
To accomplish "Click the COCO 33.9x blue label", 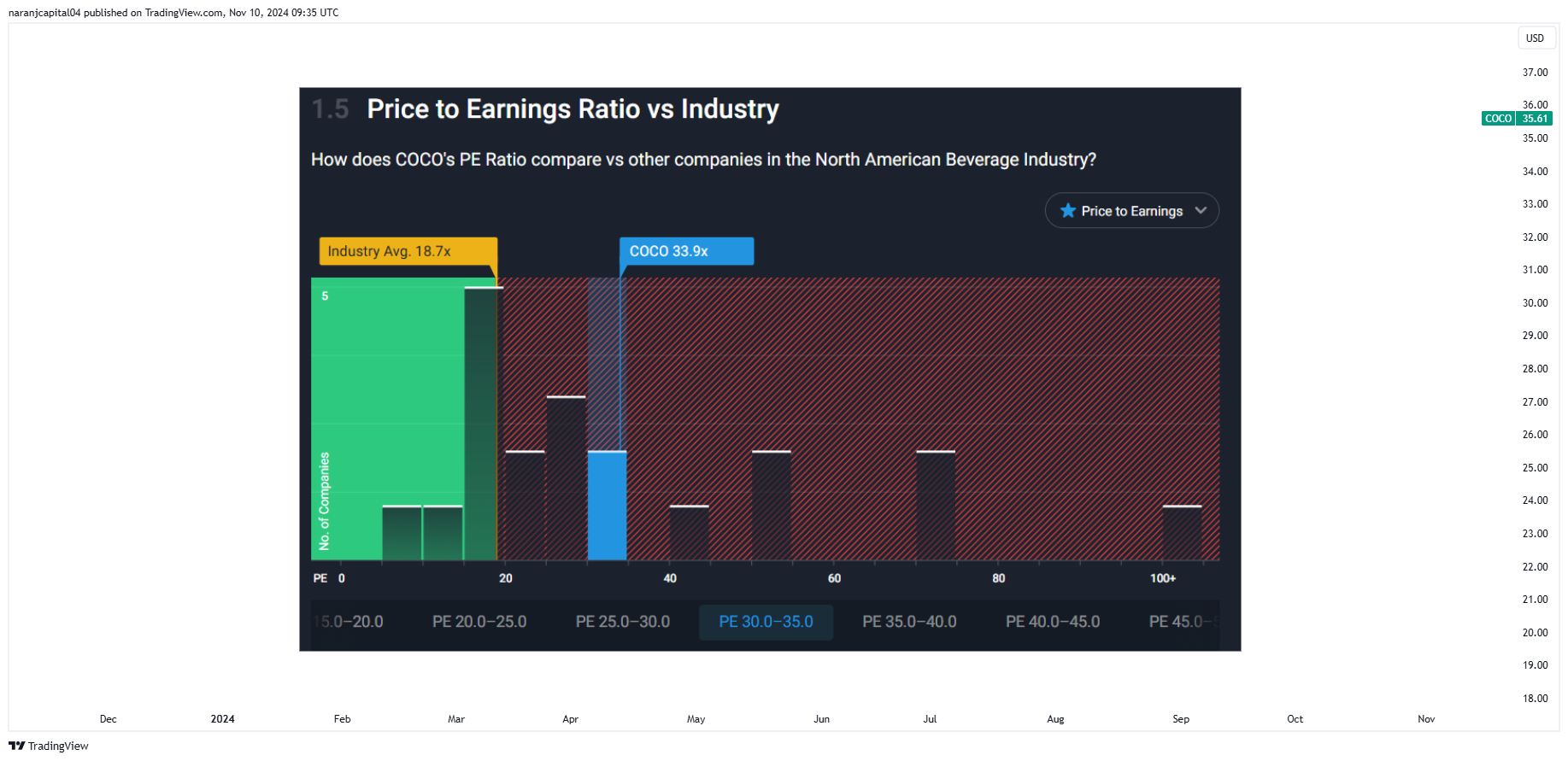I will pos(686,251).
